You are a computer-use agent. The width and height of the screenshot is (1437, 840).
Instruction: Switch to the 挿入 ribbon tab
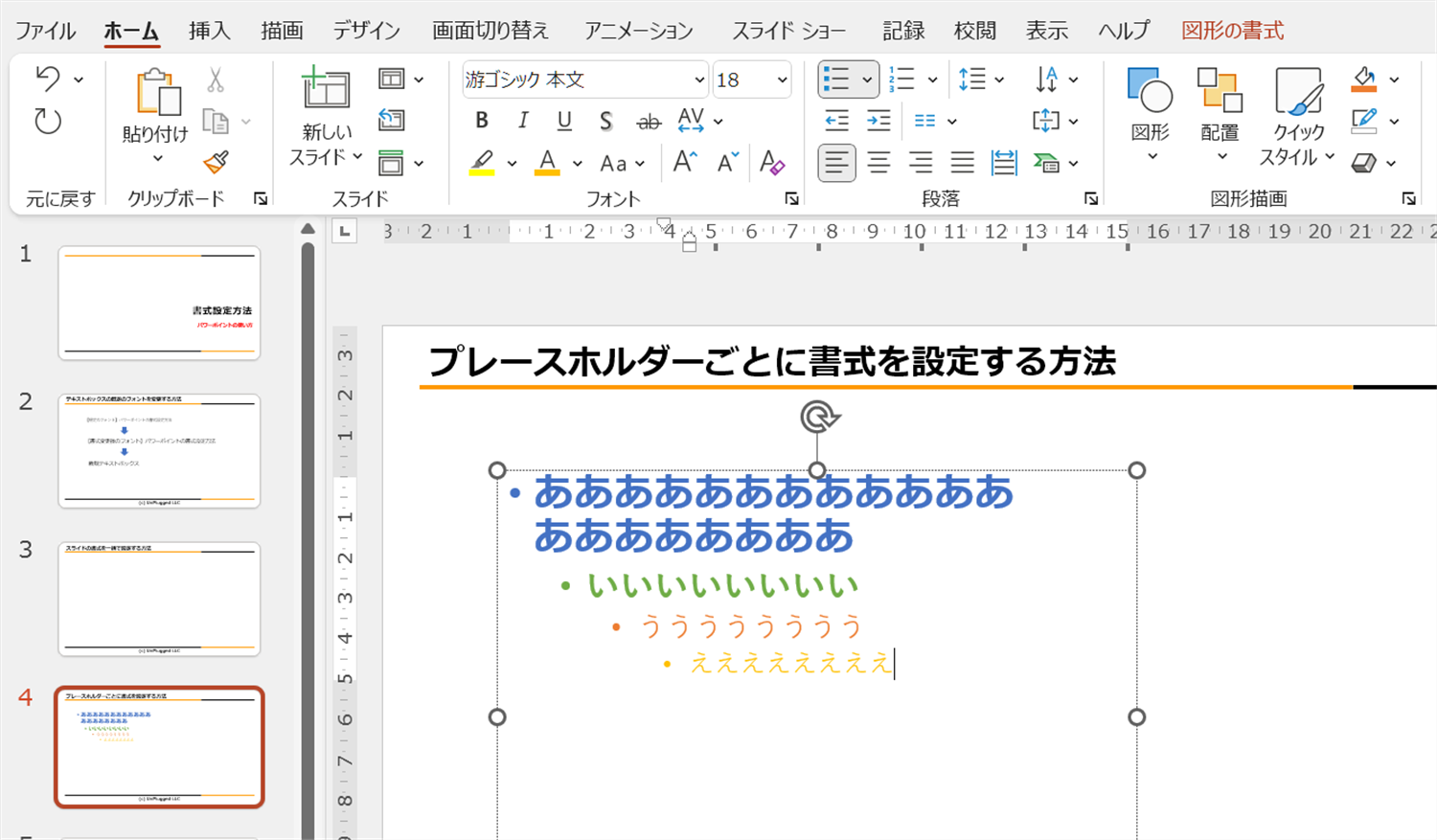point(209,30)
